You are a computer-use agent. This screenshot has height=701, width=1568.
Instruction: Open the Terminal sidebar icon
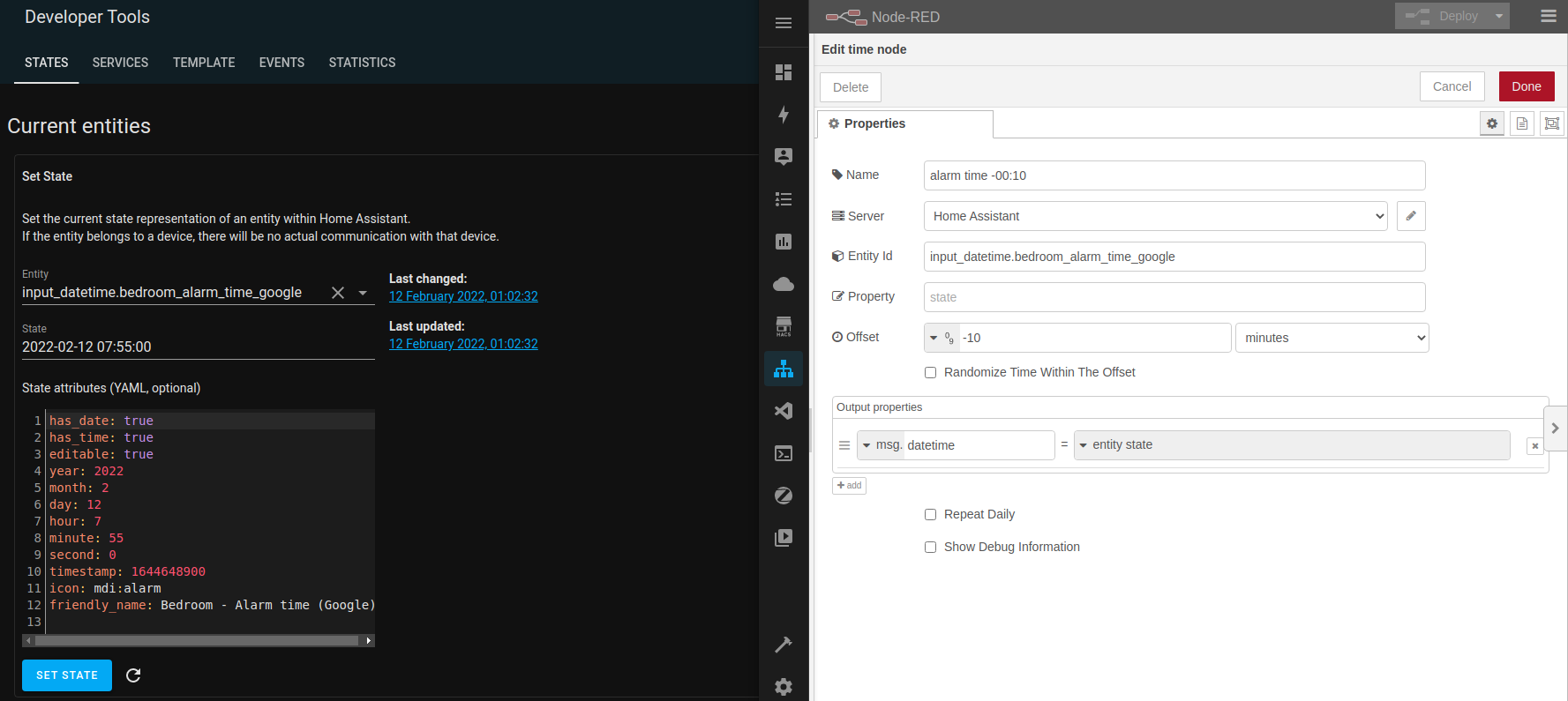(x=784, y=453)
